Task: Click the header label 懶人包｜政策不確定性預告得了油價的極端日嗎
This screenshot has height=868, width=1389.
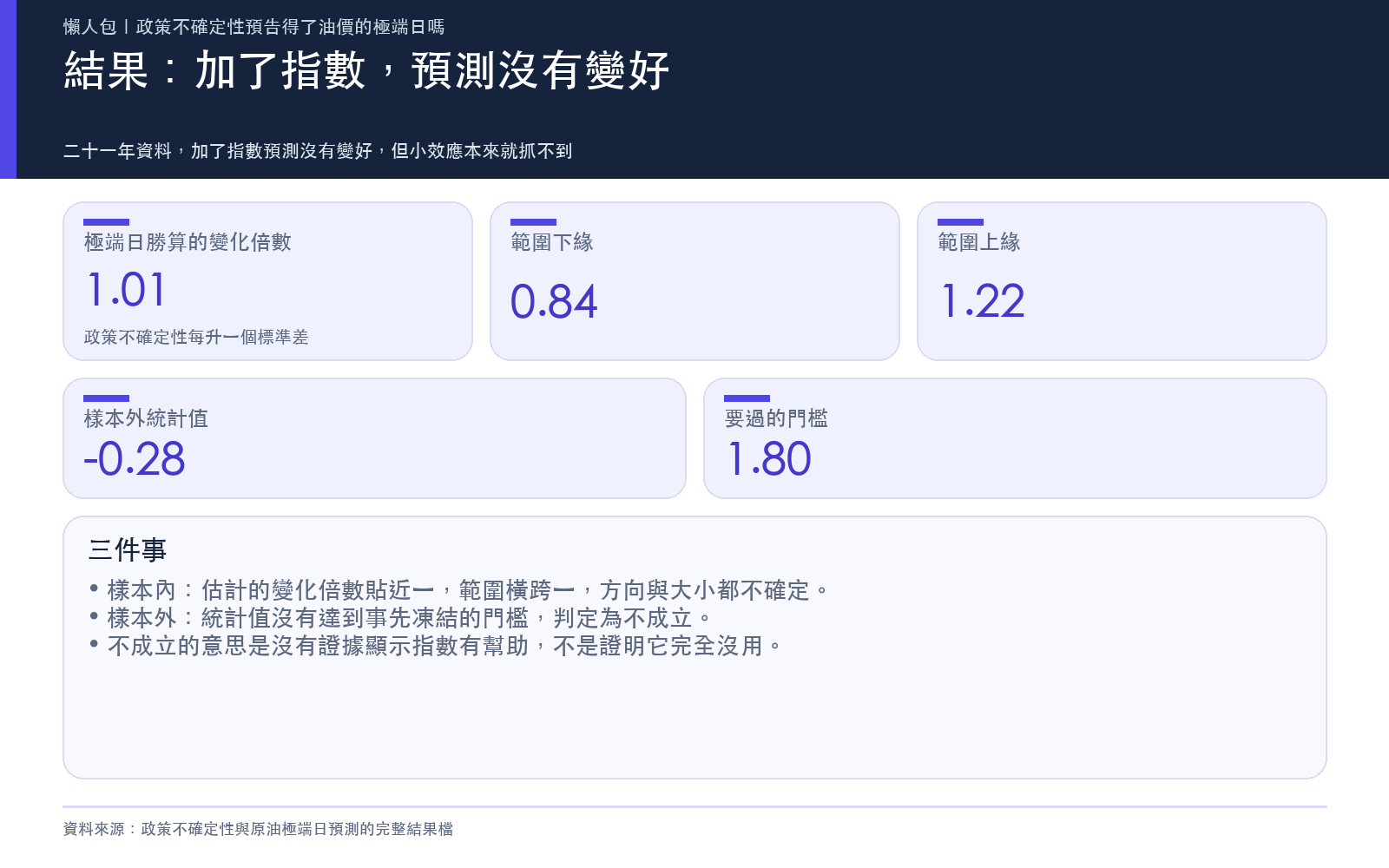Action: [x=253, y=27]
